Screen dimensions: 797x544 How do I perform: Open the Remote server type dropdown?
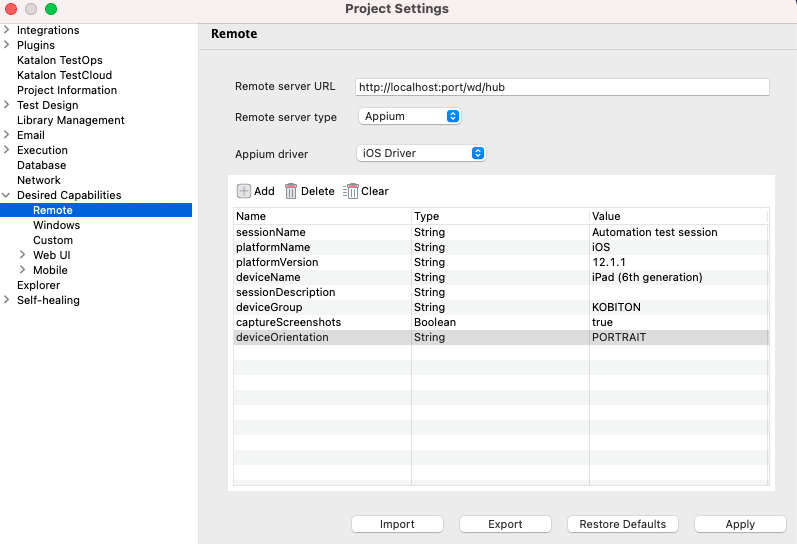pyautogui.click(x=408, y=117)
